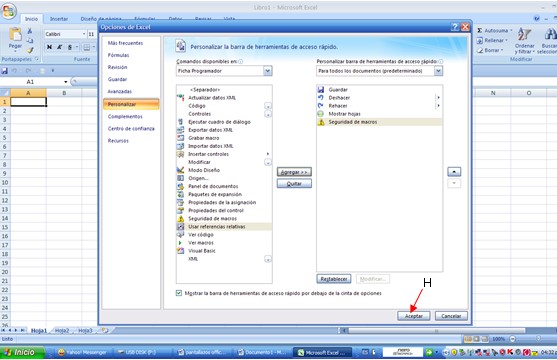The height and width of the screenshot is (360, 557).
Task: Select Seguridad de macros icon in right list
Action: click(321, 122)
